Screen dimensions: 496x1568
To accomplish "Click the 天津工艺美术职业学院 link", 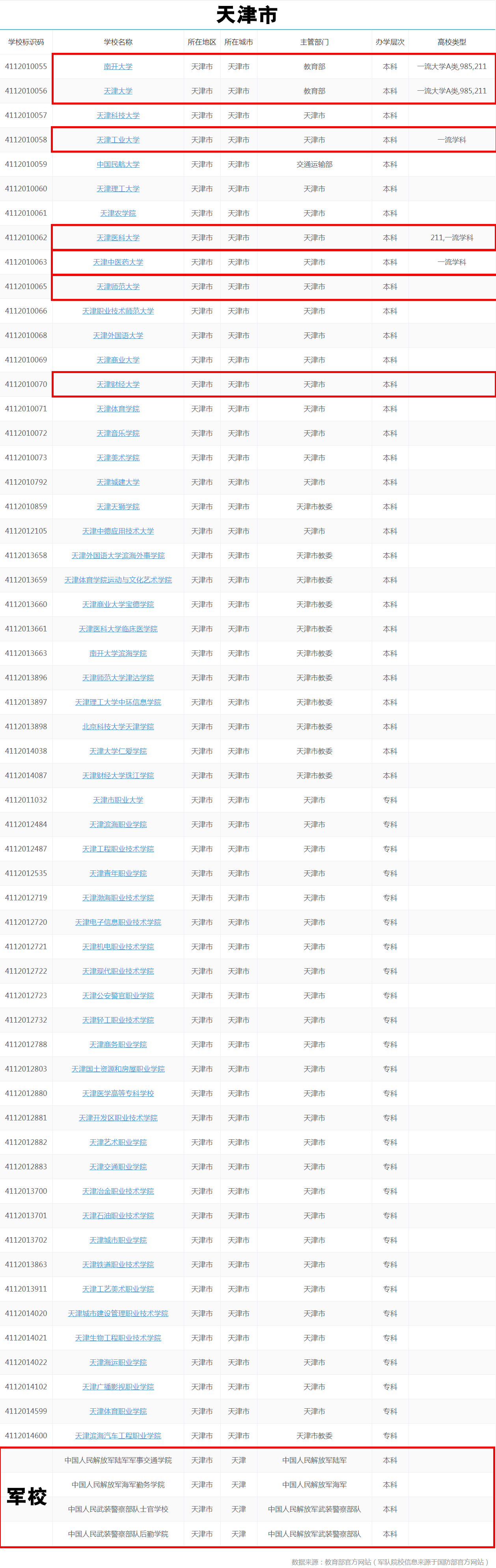I will pyautogui.click(x=118, y=1289).
